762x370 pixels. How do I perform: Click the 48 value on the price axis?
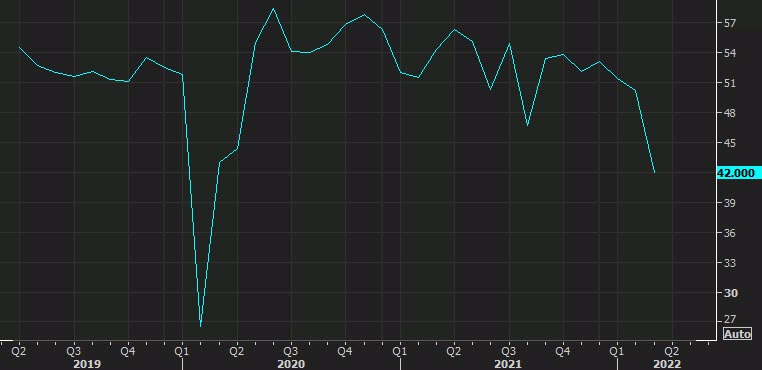tap(730, 113)
